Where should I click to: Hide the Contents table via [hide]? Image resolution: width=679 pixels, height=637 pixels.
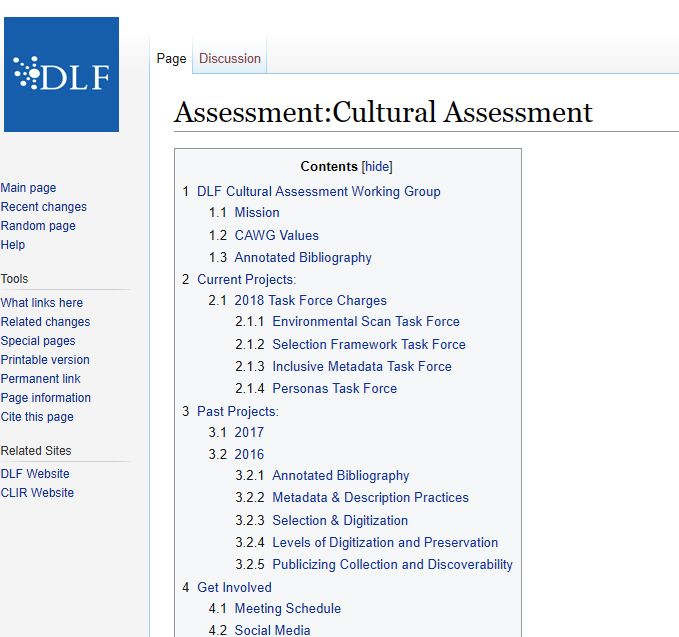point(377,166)
